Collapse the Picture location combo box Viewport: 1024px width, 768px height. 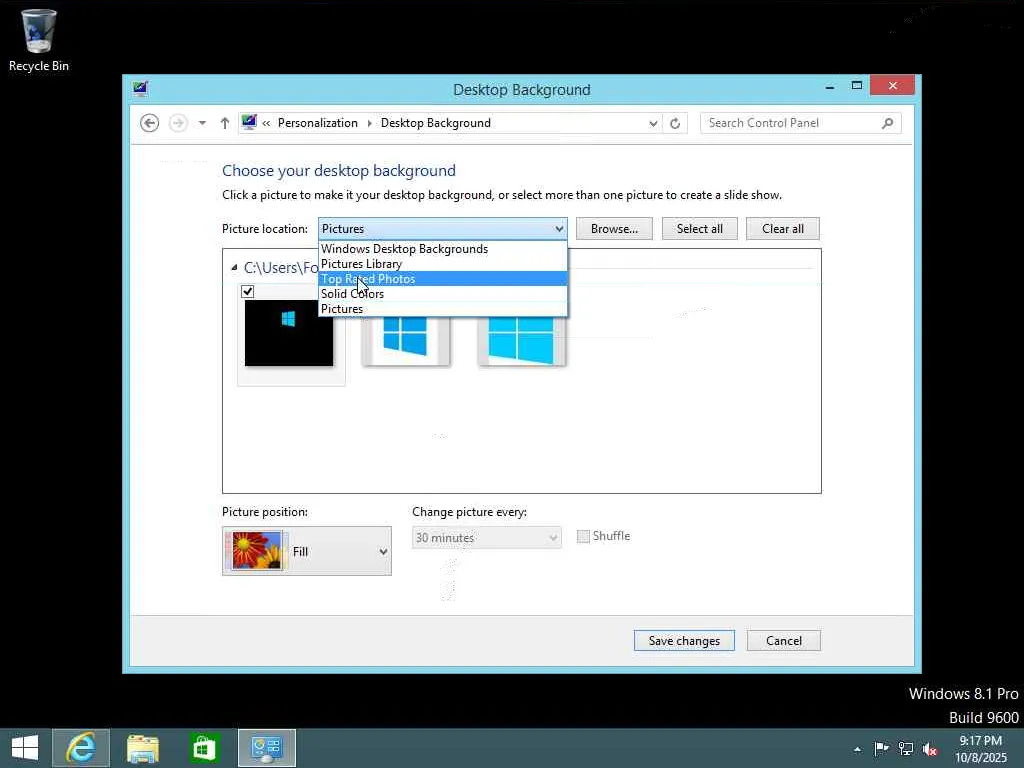point(443,229)
